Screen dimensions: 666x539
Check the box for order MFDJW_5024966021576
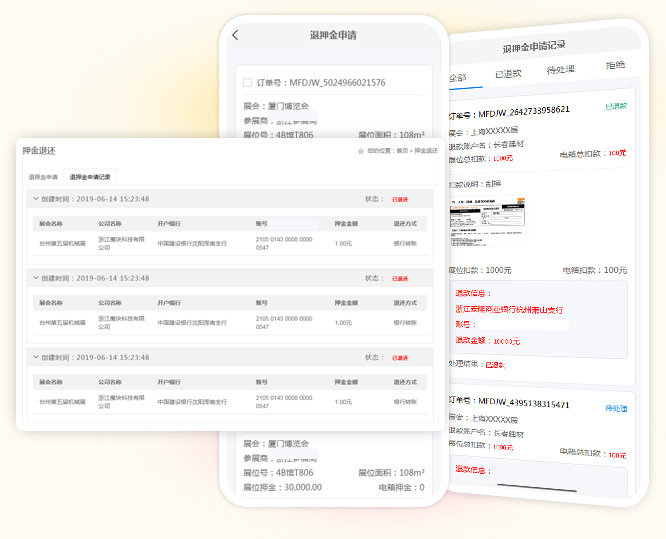click(248, 82)
